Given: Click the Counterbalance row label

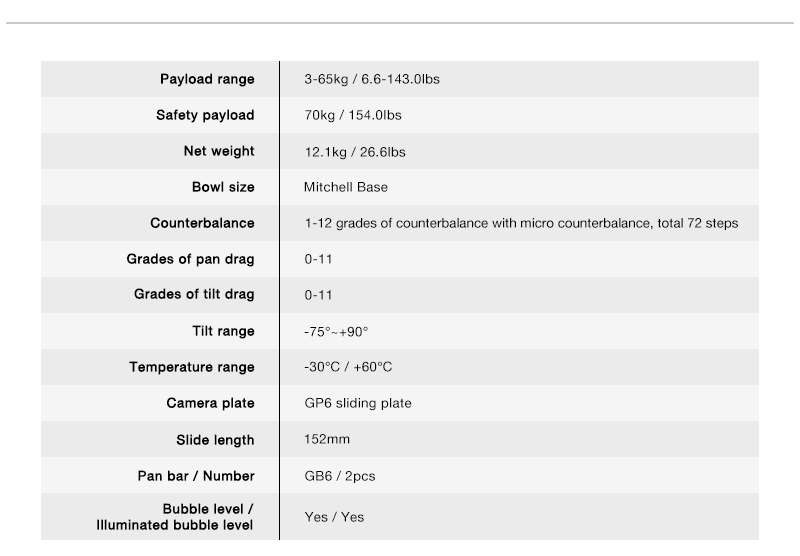Looking at the screenshot, I should tap(202, 223).
